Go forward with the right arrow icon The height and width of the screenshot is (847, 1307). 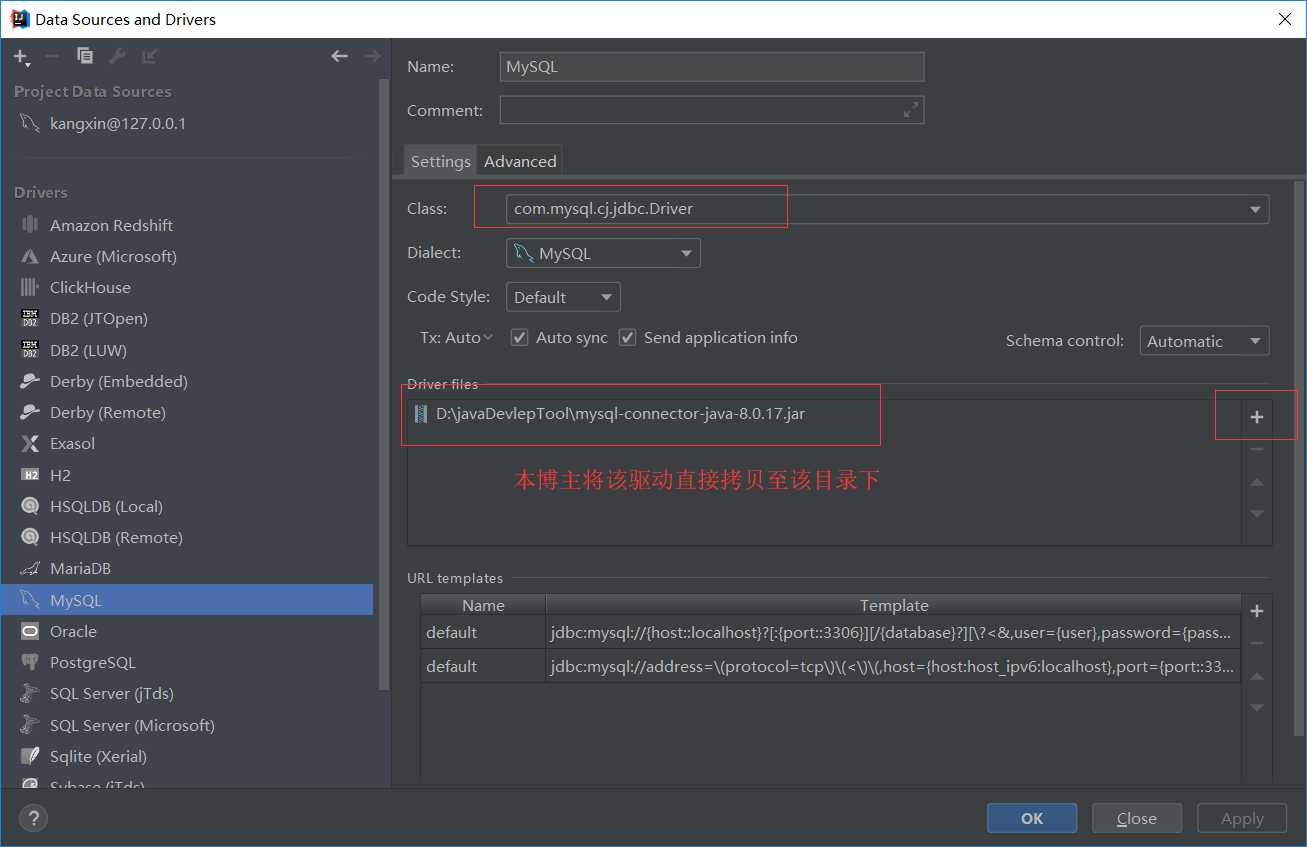[x=372, y=56]
